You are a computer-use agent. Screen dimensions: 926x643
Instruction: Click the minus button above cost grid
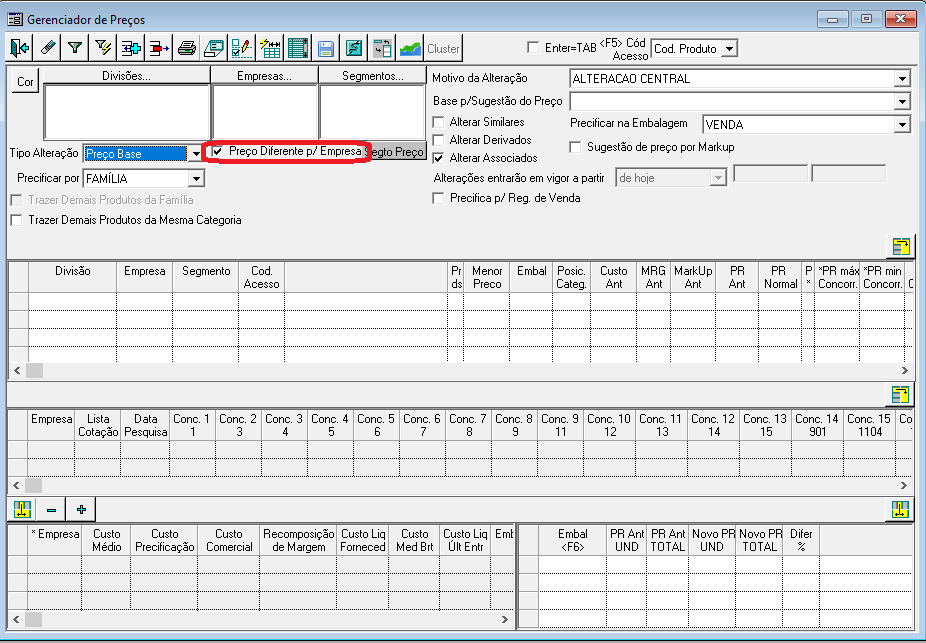pyautogui.click(x=51, y=509)
